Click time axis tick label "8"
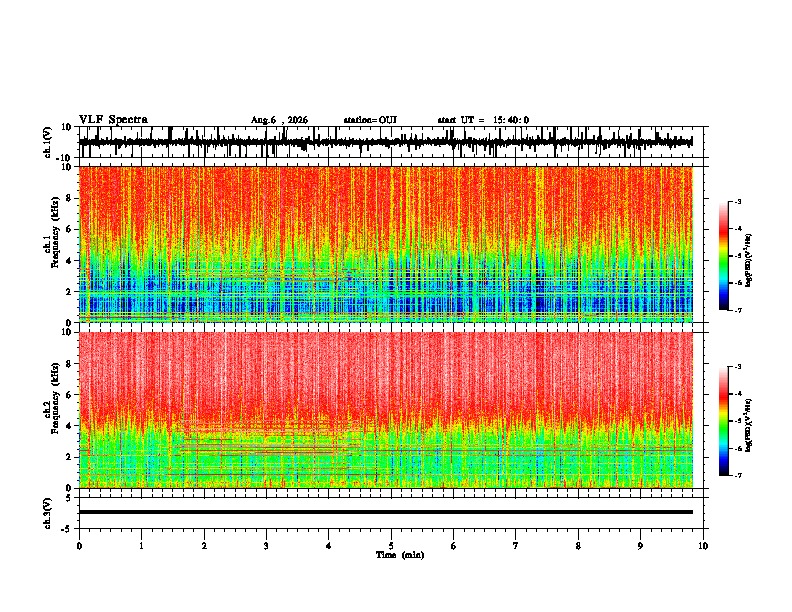Screen dimensions: 792x612 point(578,546)
